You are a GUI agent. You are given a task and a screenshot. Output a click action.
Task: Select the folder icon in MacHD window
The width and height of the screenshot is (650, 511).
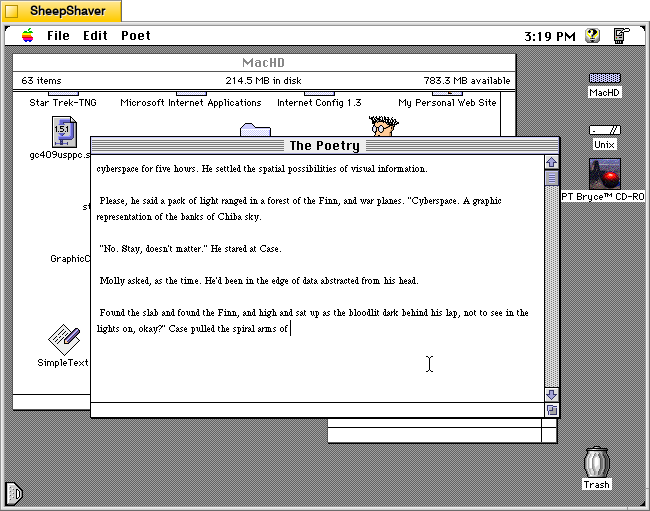[x=255, y=129]
